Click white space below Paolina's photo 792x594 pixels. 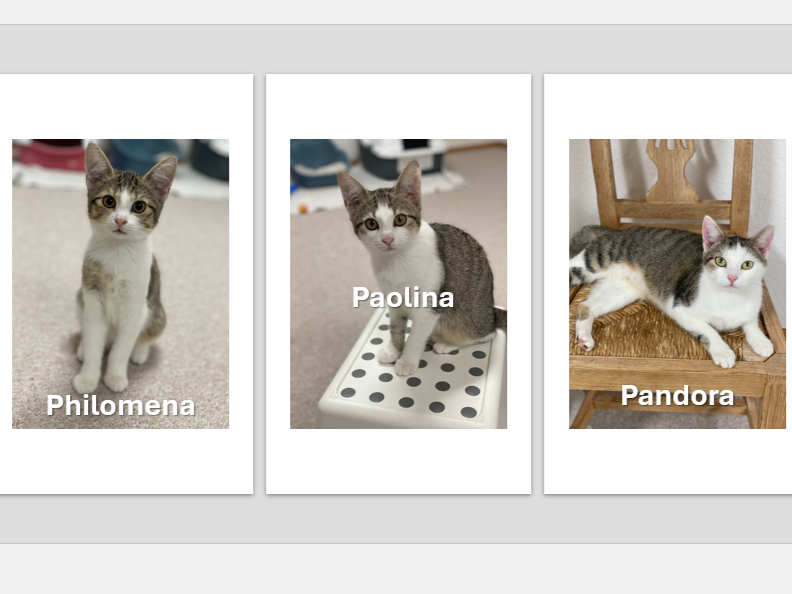point(399,461)
